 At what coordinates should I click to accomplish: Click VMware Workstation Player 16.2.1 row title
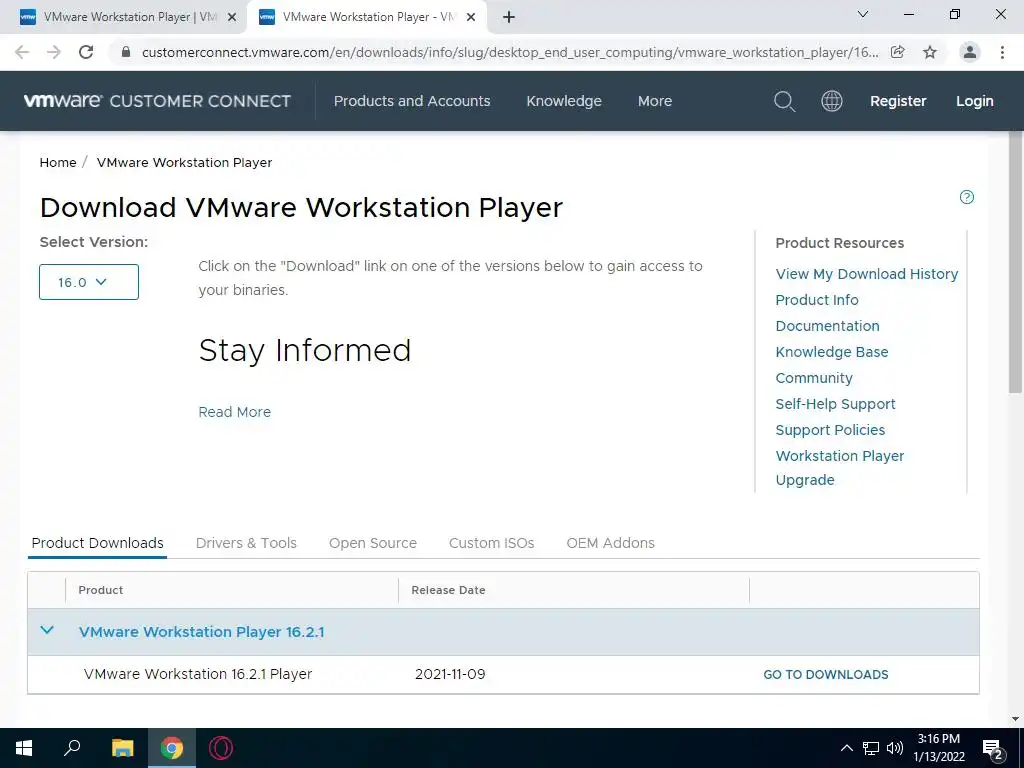[202, 632]
